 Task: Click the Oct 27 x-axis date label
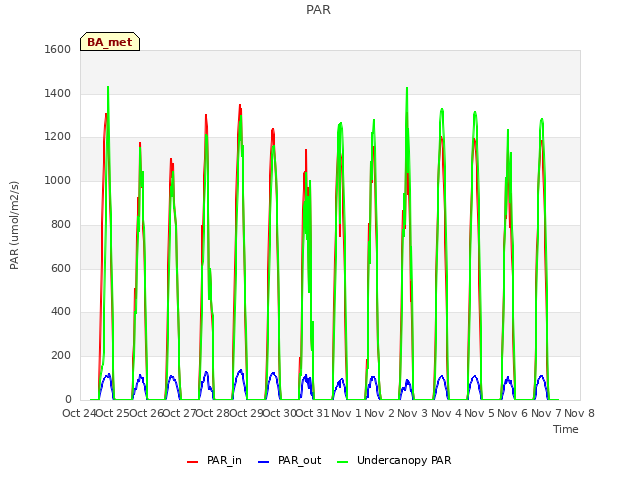tap(180, 413)
